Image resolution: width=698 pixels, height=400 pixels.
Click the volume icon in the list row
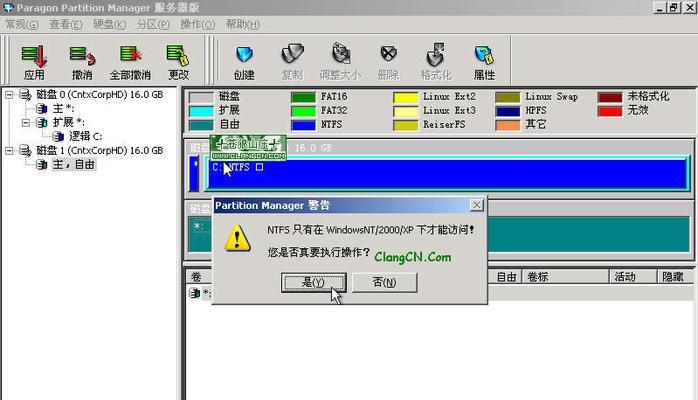coord(195,293)
